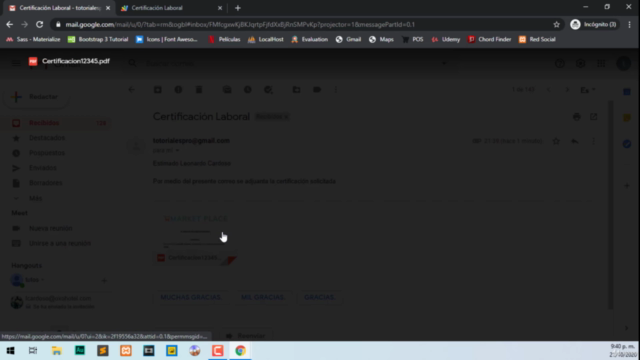Screen dimensions: 640x360
Task: Open Windows Start menu
Action: pyautogui.click(x=10, y=351)
